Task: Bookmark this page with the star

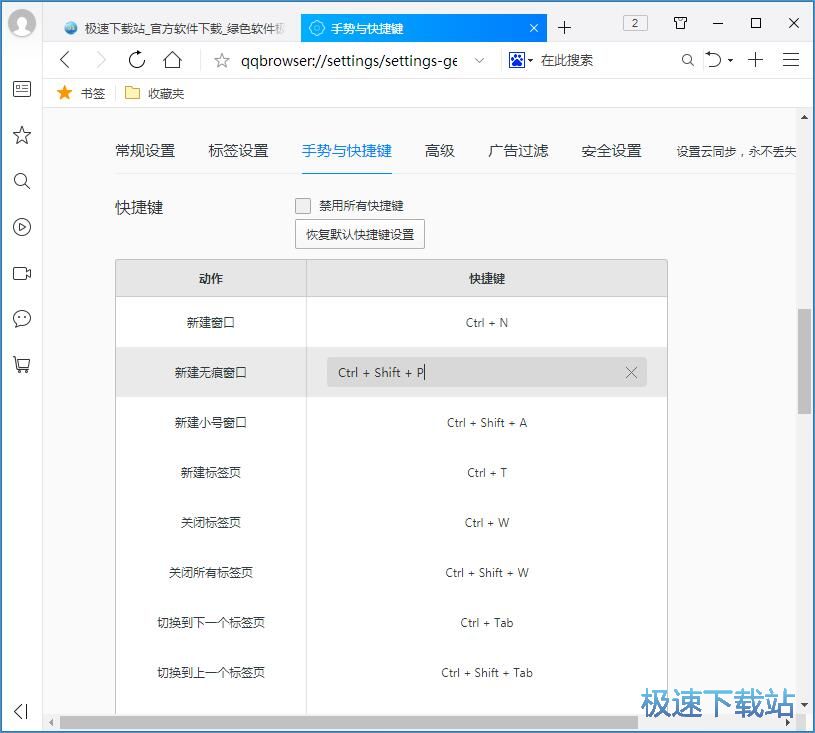Action: [x=222, y=60]
